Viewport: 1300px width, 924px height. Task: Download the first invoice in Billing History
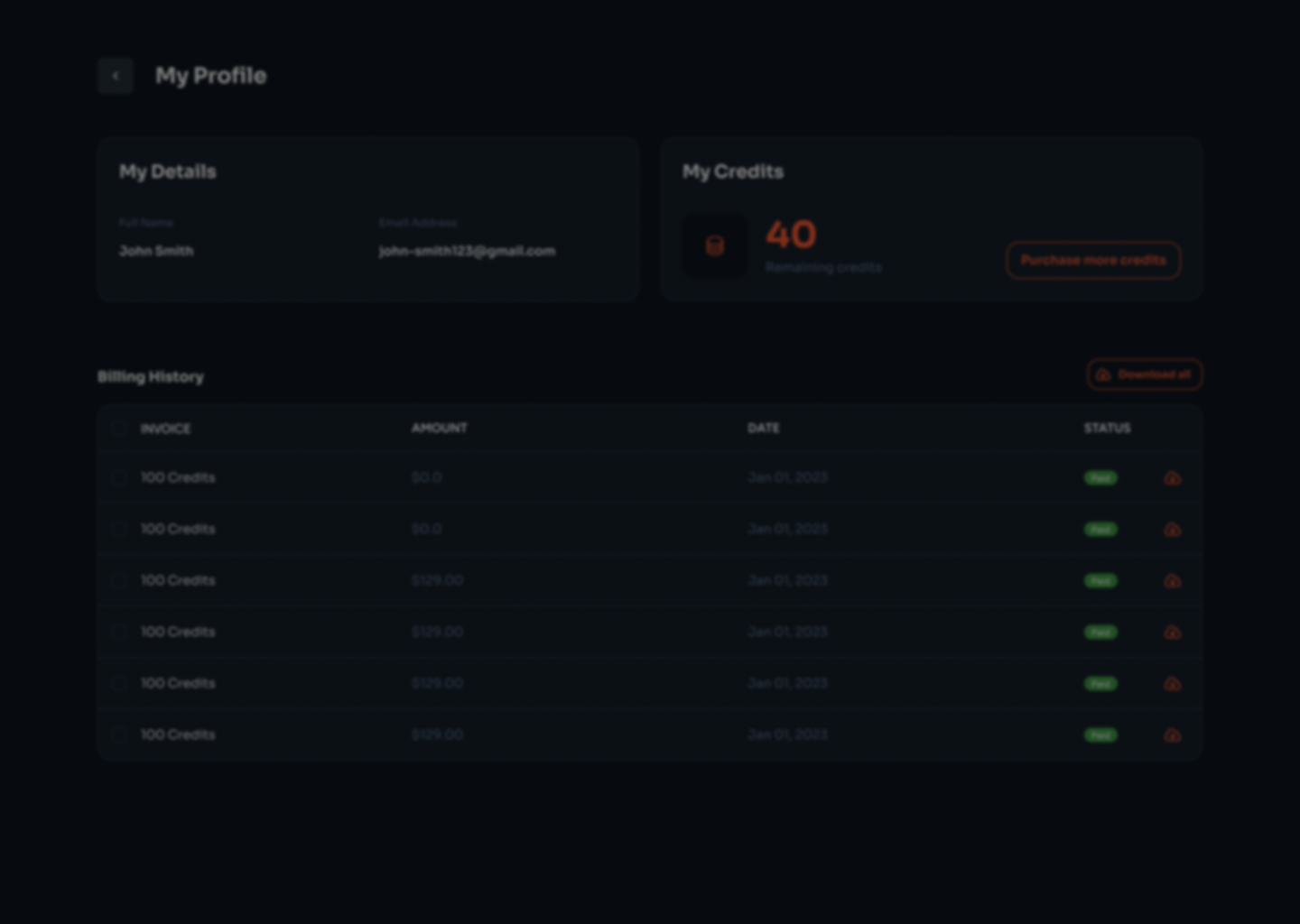pos(1172,478)
